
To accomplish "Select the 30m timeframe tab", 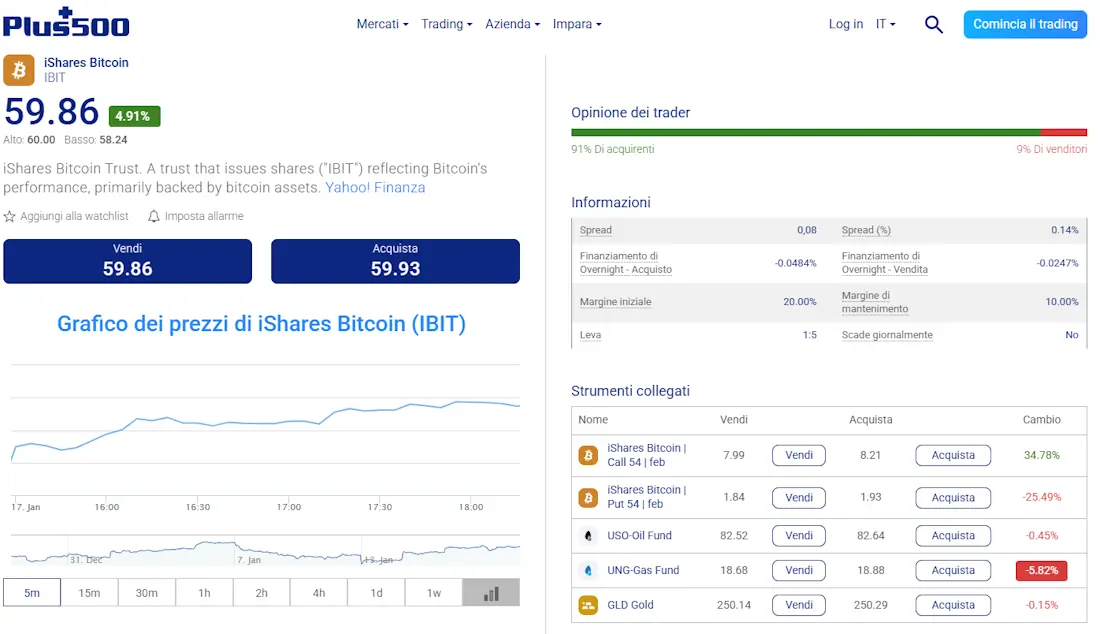I will (147, 593).
